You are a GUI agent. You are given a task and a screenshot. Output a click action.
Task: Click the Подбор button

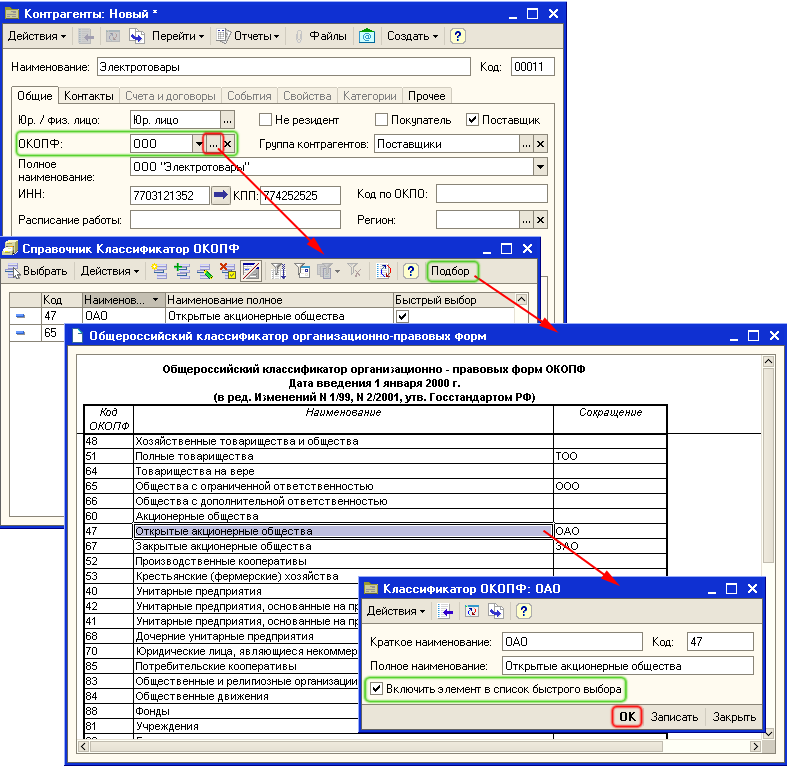pyautogui.click(x=450, y=271)
